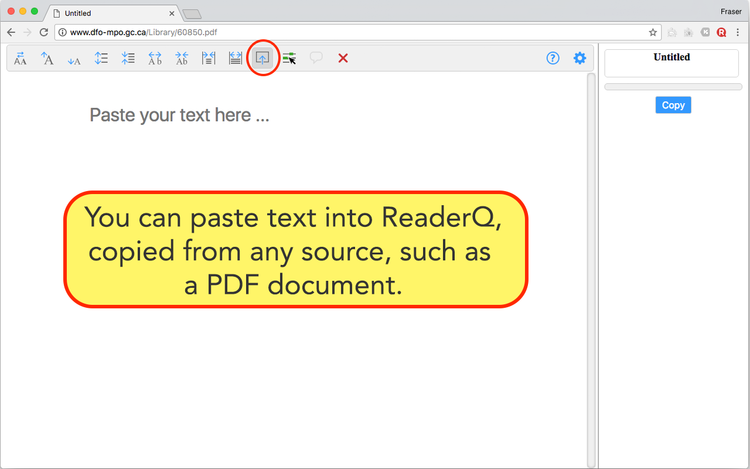Increase font size with the up-arrow A icon
This screenshot has width=750, height=469.
47,58
